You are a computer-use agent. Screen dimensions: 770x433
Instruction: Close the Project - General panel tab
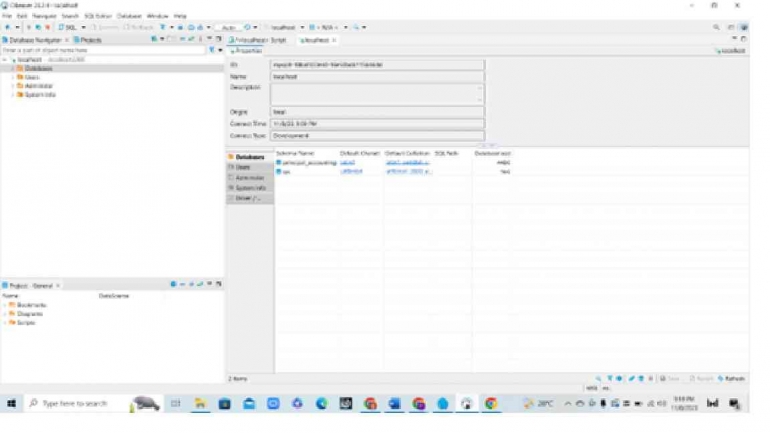[x=58, y=286]
